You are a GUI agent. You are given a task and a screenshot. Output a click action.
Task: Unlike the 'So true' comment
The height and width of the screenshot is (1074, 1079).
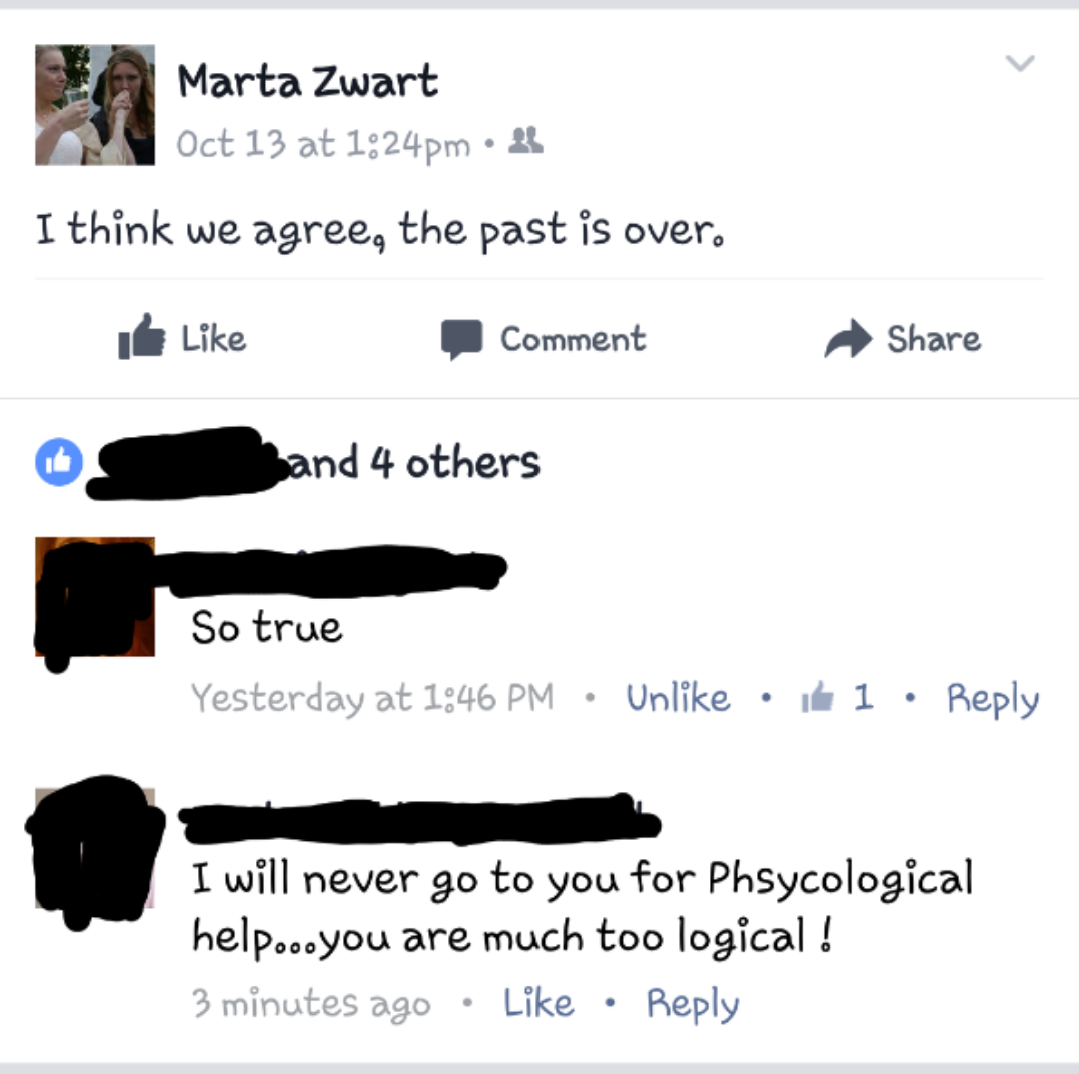679,698
